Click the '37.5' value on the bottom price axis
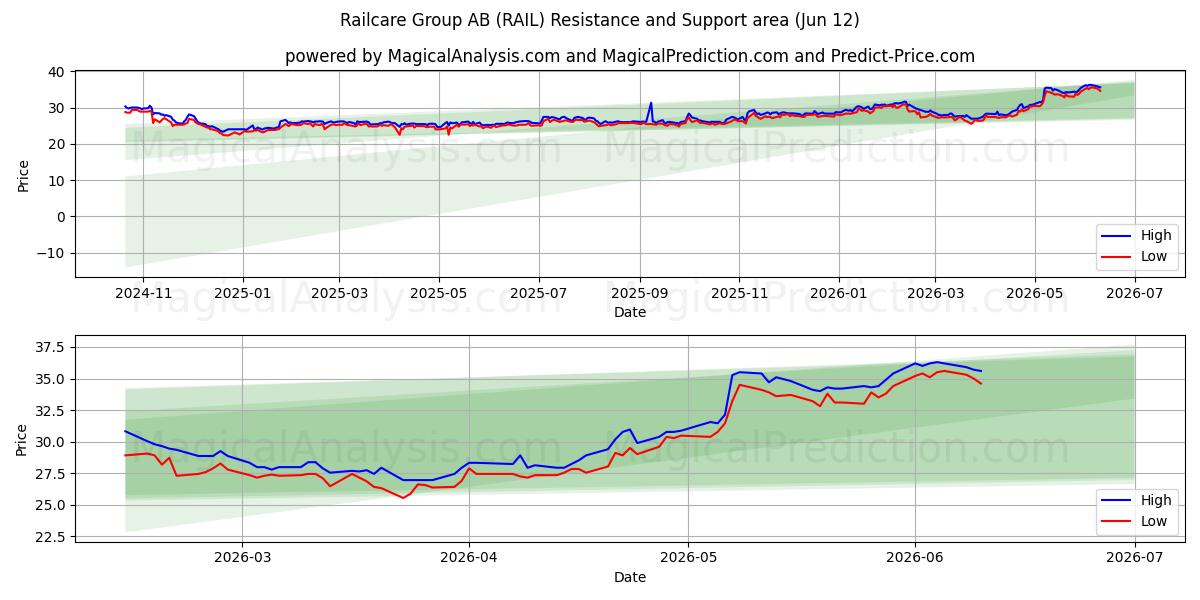Screen dimensions: 1200x600 click(51, 347)
